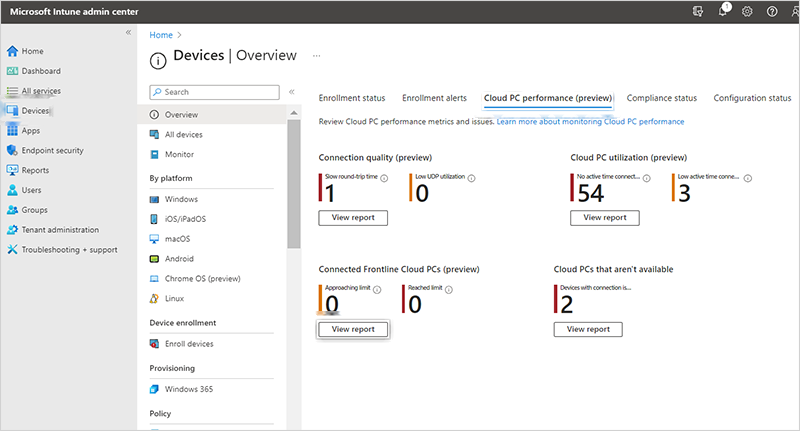Open the Users person icon
The image size is (800, 431).
pos(12,190)
